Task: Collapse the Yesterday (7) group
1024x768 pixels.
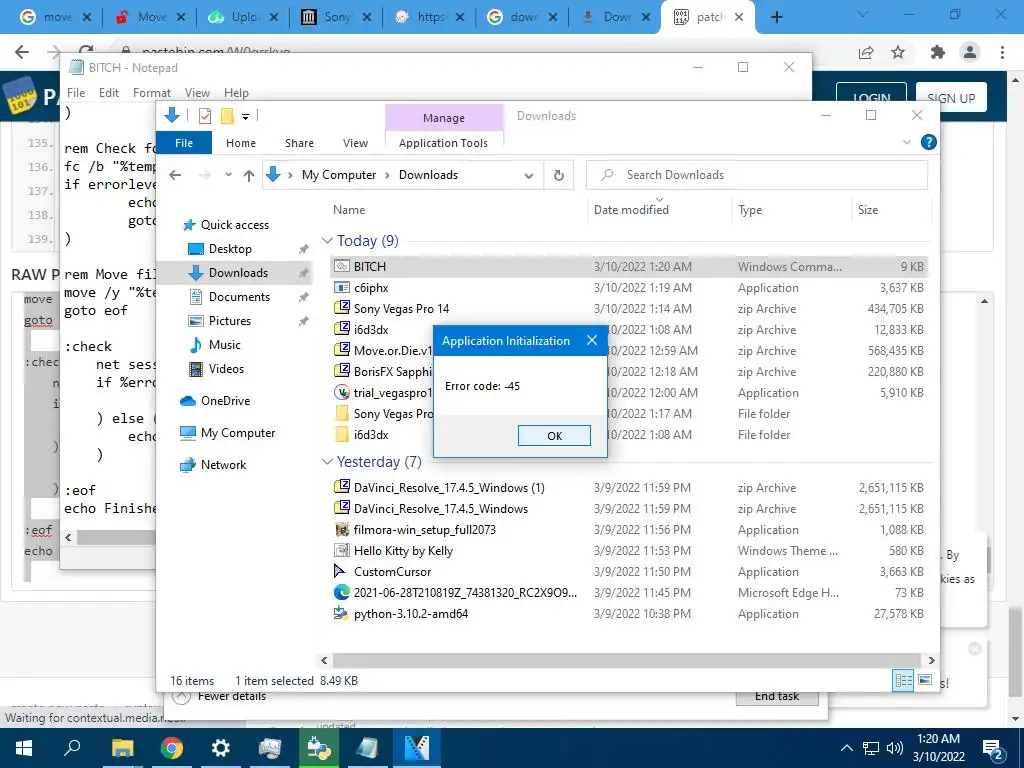Action: [x=327, y=462]
